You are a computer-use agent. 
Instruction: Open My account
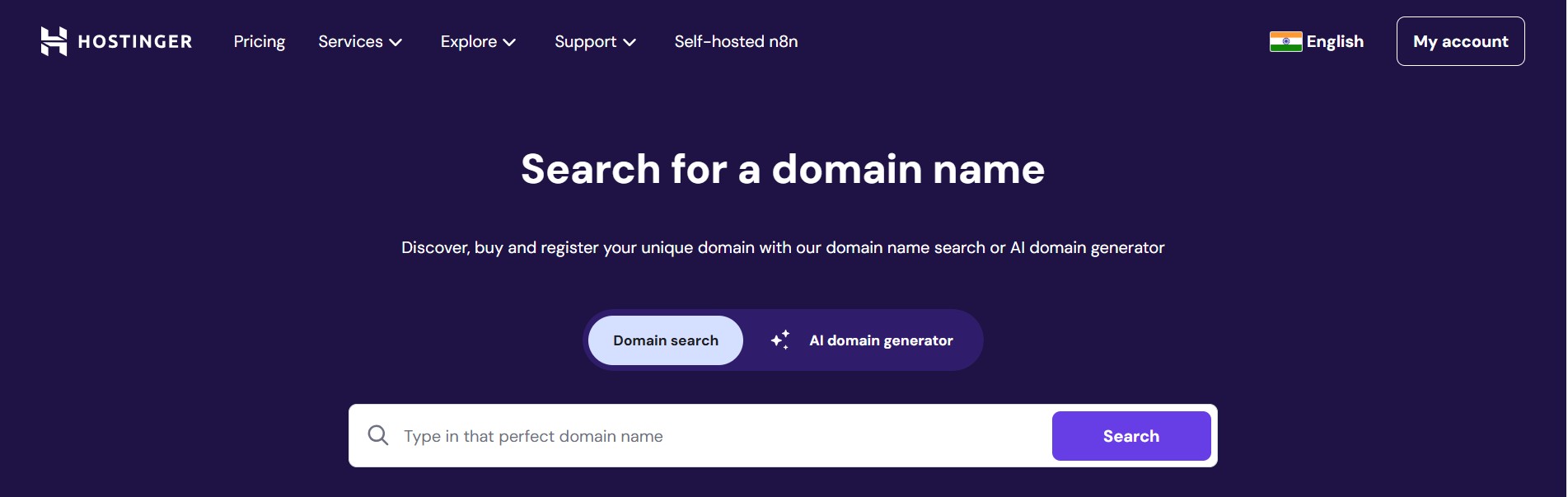coord(1460,41)
